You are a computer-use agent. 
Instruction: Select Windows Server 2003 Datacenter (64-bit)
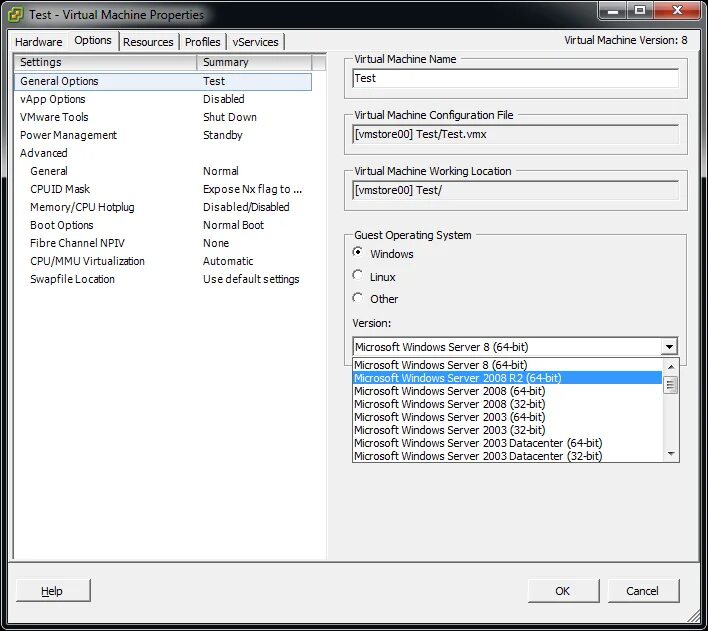(507, 443)
